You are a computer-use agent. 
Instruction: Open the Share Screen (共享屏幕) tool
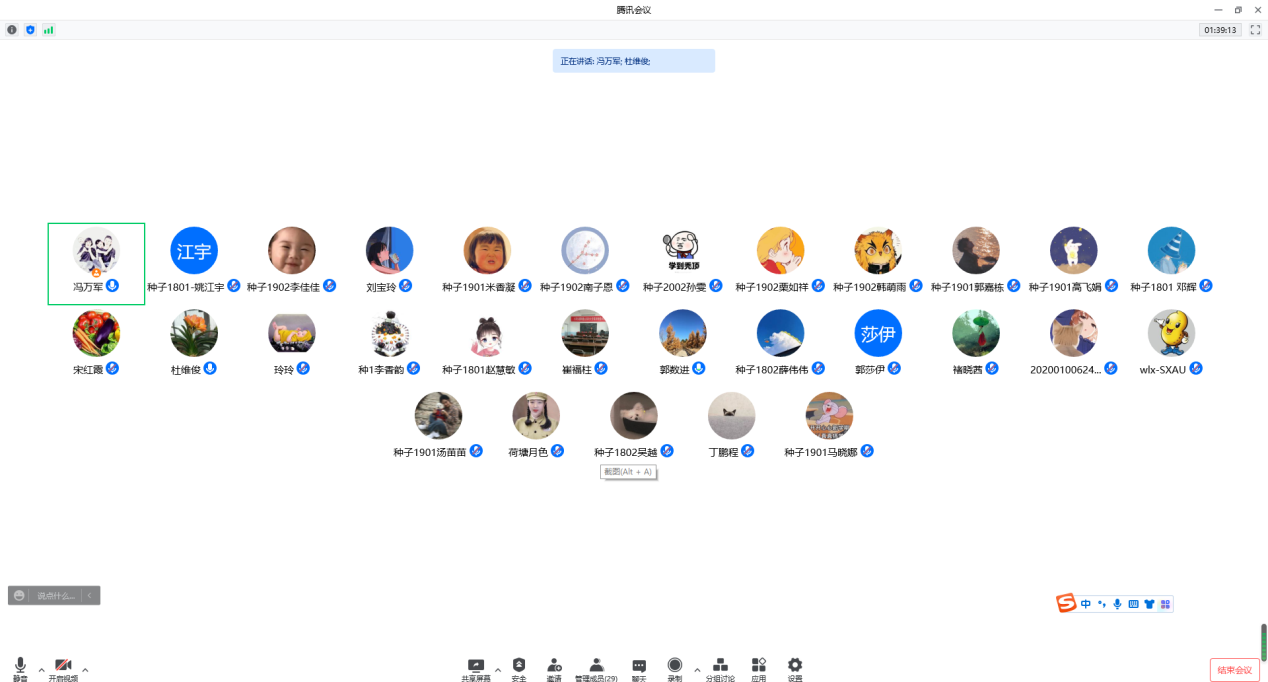coord(475,668)
